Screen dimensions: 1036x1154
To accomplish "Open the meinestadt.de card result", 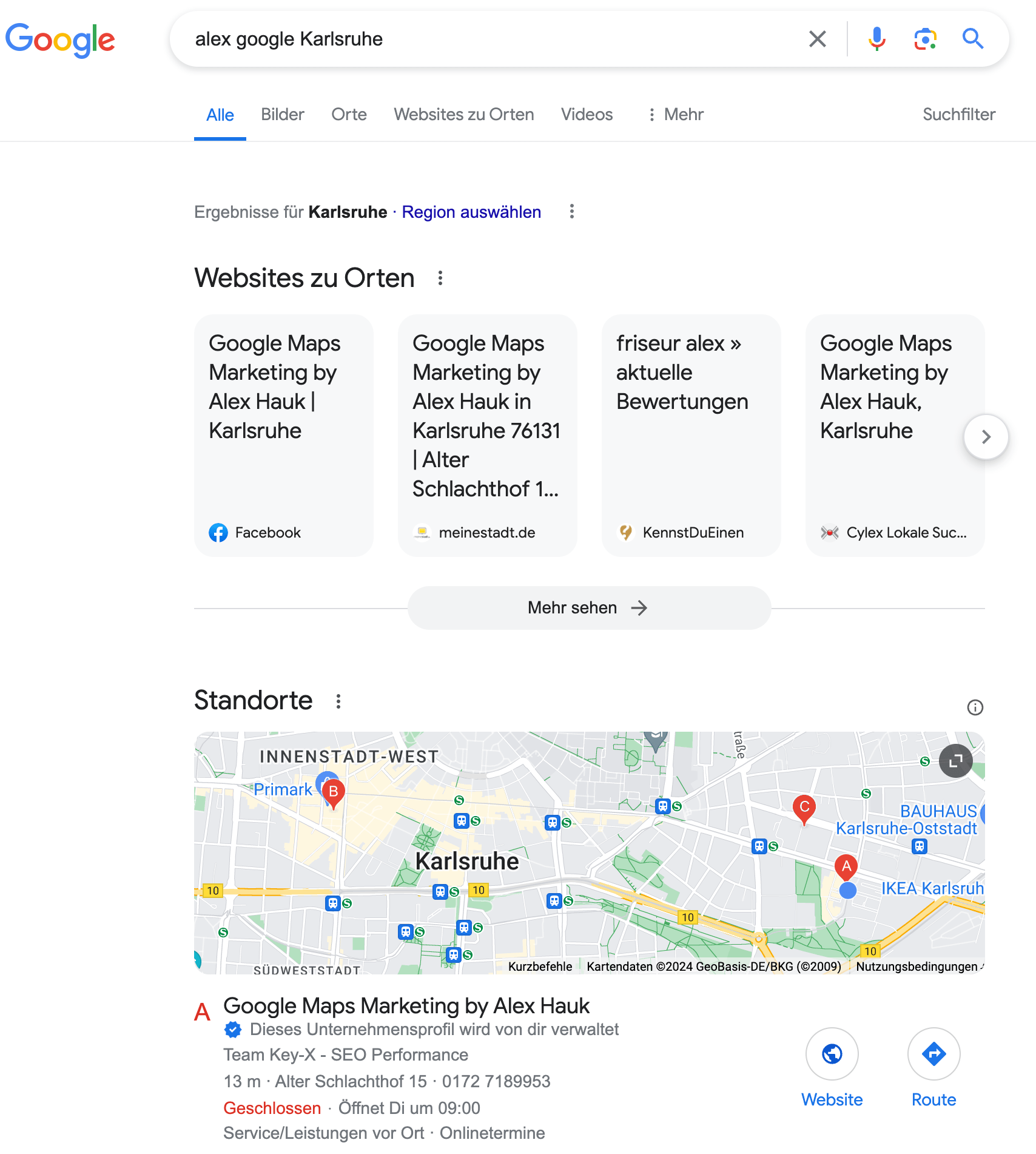I will coord(488,435).
